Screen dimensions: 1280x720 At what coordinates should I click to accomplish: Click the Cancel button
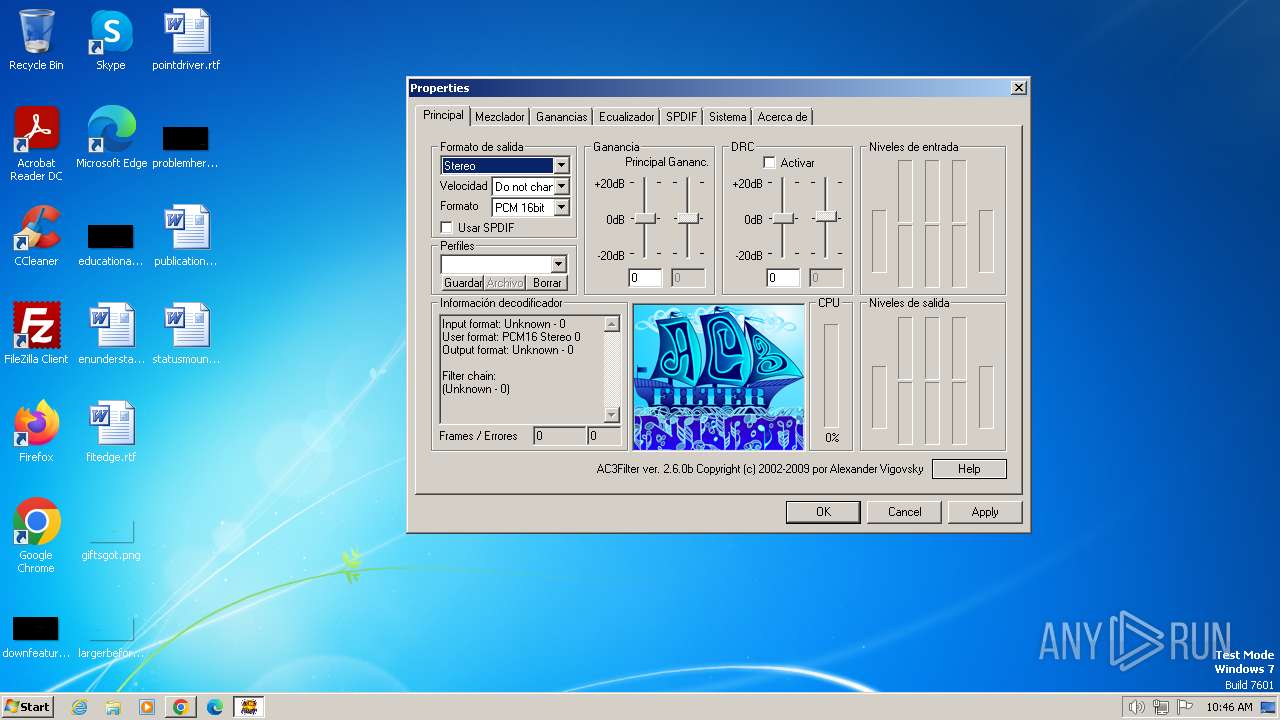click(x=905, y=512)
